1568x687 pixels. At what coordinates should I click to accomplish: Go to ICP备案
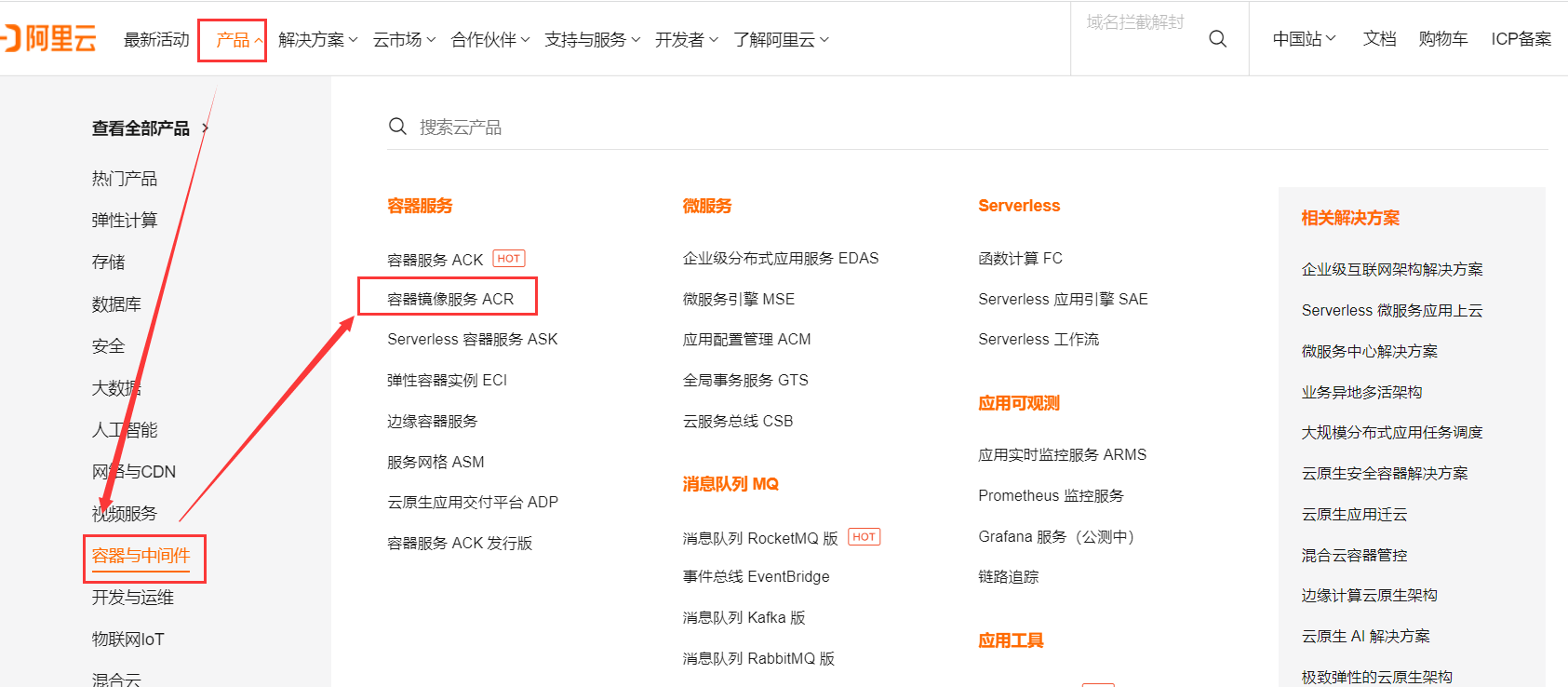(1521, 39)
